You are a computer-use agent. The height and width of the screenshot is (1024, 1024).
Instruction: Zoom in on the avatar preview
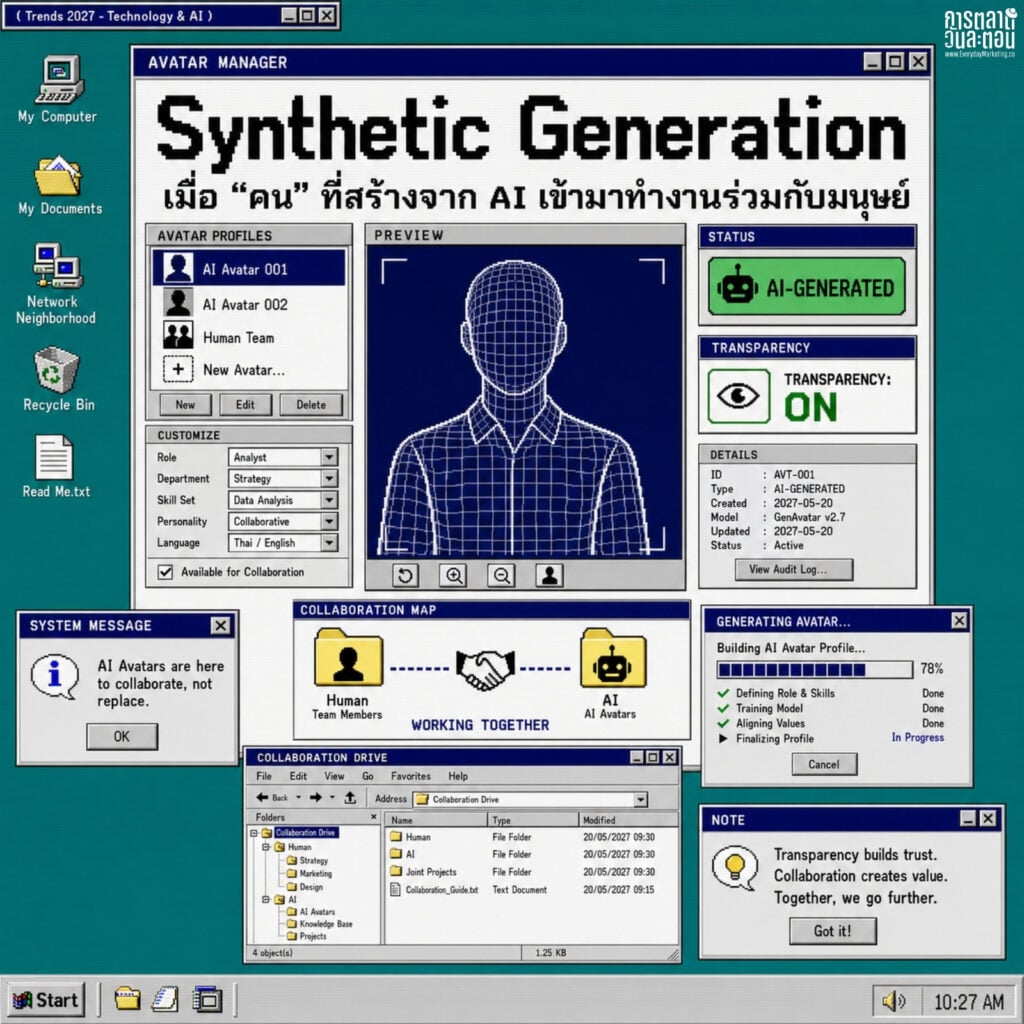[453, 575]
